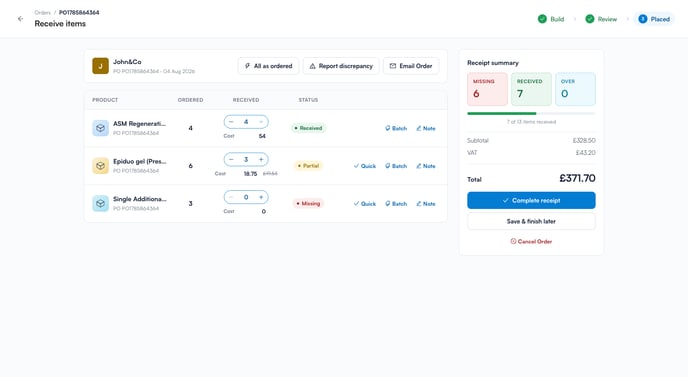The height and width of the screenshot is (377, 688).
Task: Open Batch for Single Additiona... row
Action: [396, 204]
